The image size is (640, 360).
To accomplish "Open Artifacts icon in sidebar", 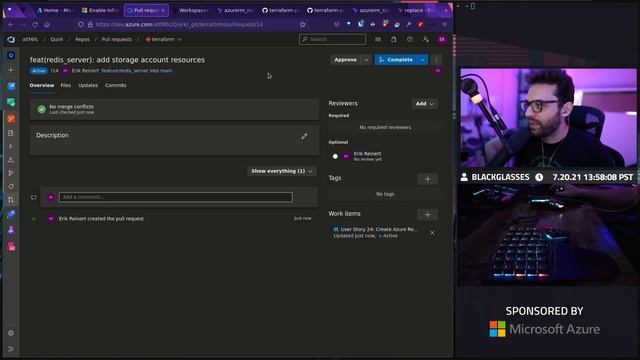I will [x=11, y=247].
